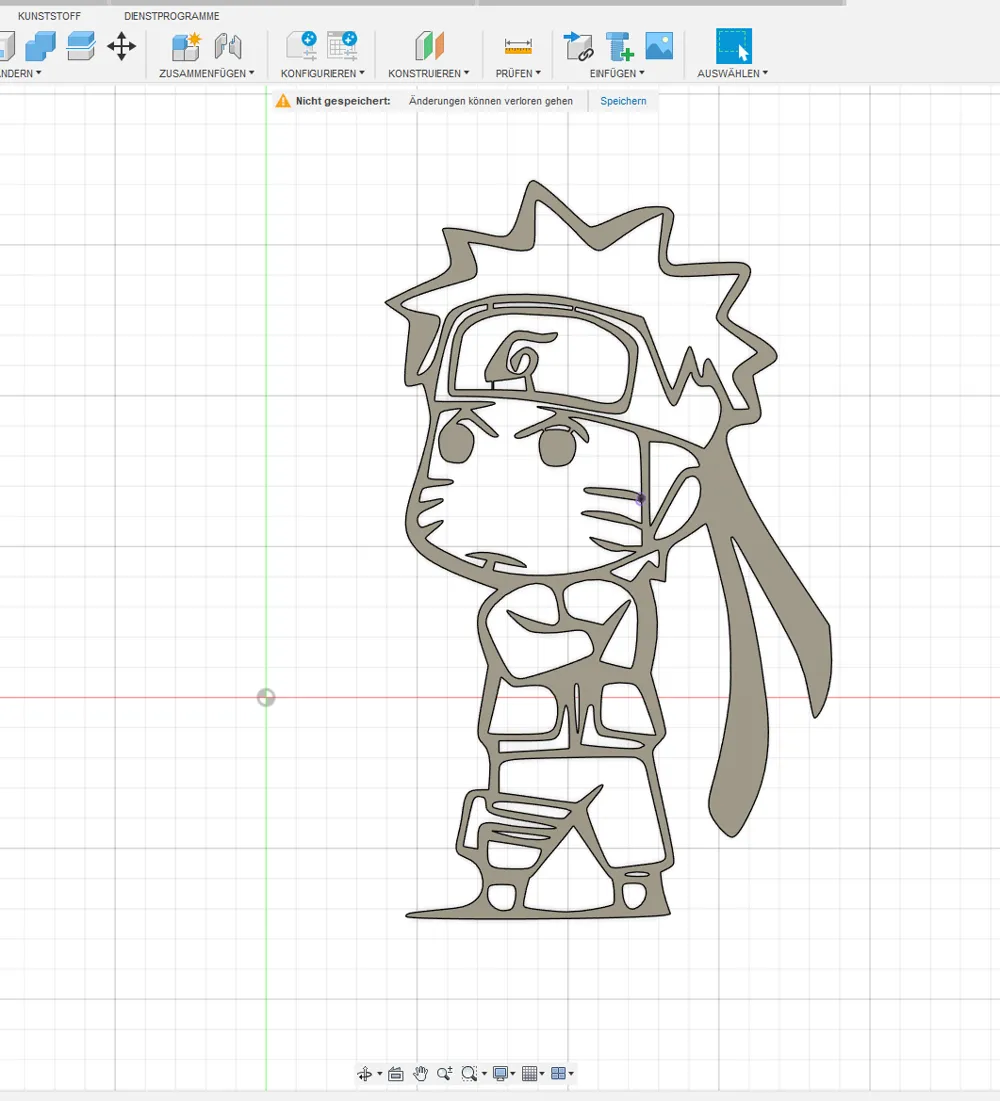
Task: Open the AUSWÄHLEN dropdown menu
Action: pos(732,73)
